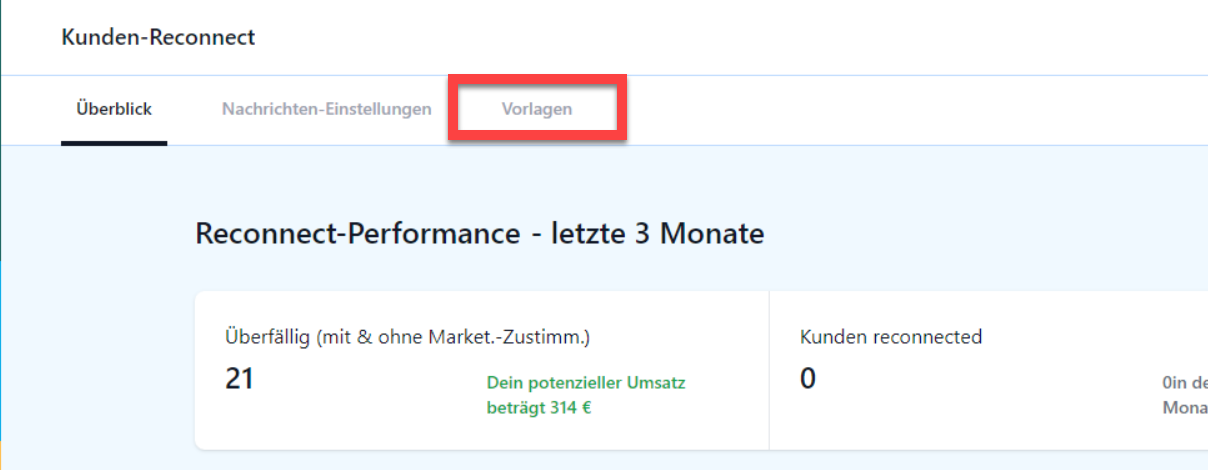Click the '314 €' revenue amount
The image size is (1208, 470).
(x=570, y=408)
